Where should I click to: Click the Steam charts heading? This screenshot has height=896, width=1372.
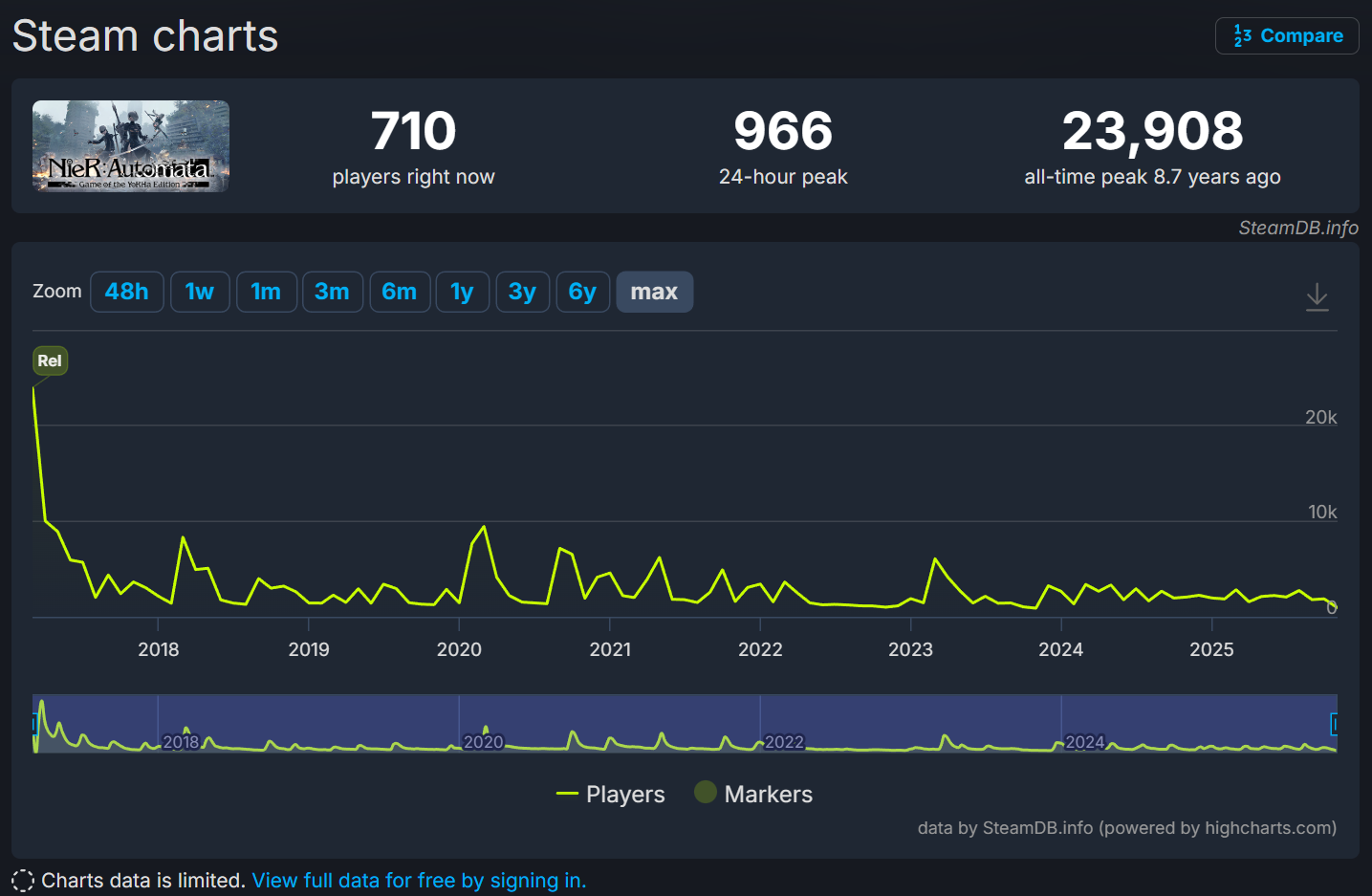[x=145, y=36]
